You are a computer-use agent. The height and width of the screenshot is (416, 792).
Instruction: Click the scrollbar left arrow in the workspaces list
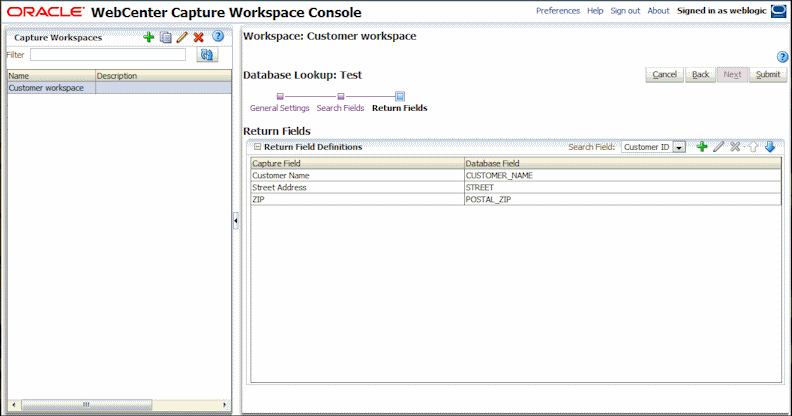click(14, 405)
